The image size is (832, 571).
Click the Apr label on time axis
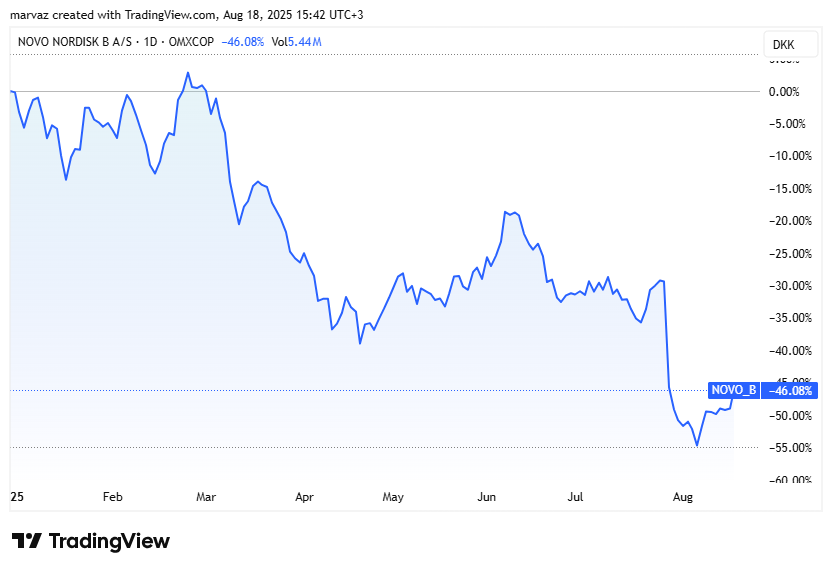click(305, 497)
